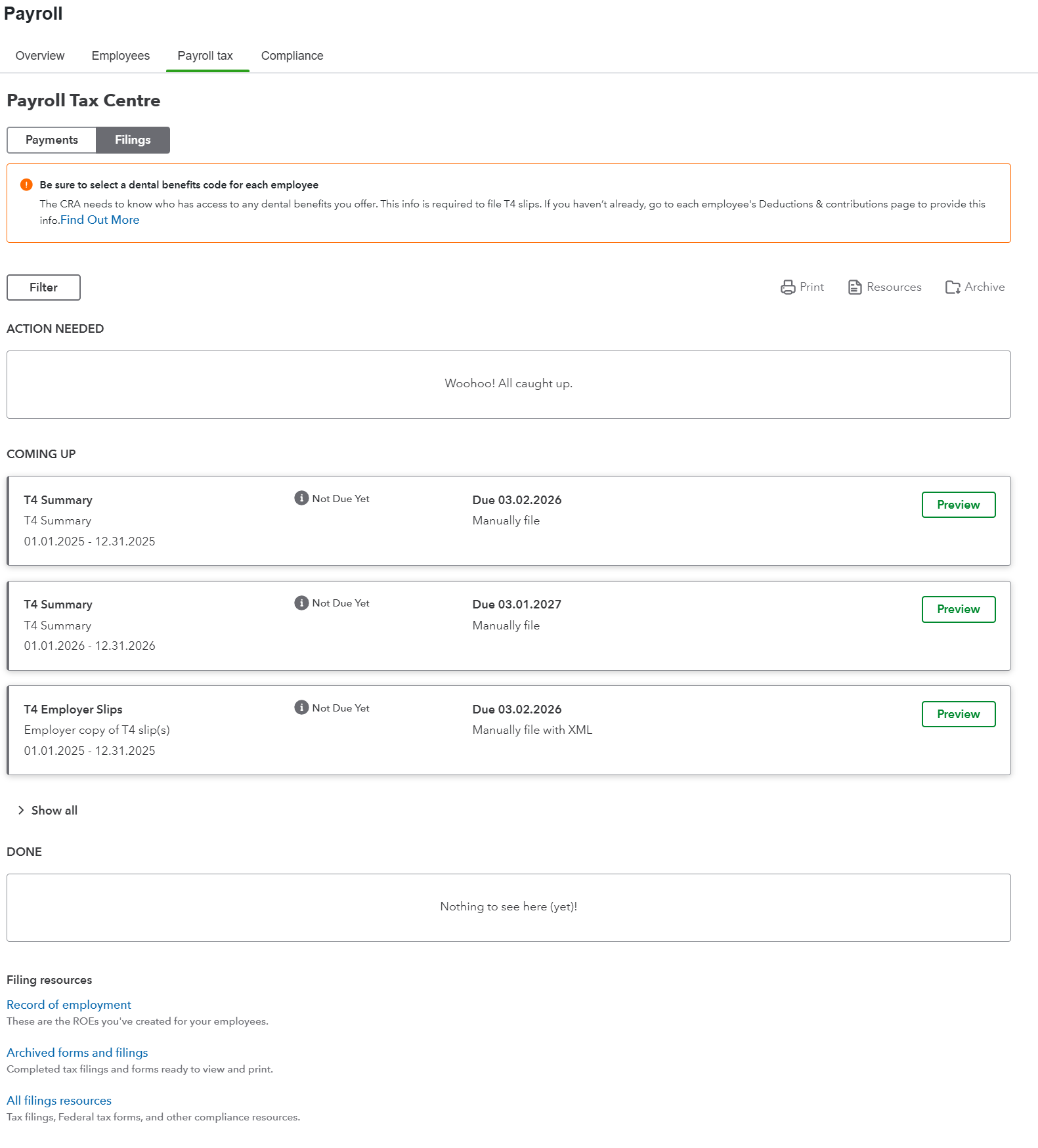Open the Record of employment link

69,1005
